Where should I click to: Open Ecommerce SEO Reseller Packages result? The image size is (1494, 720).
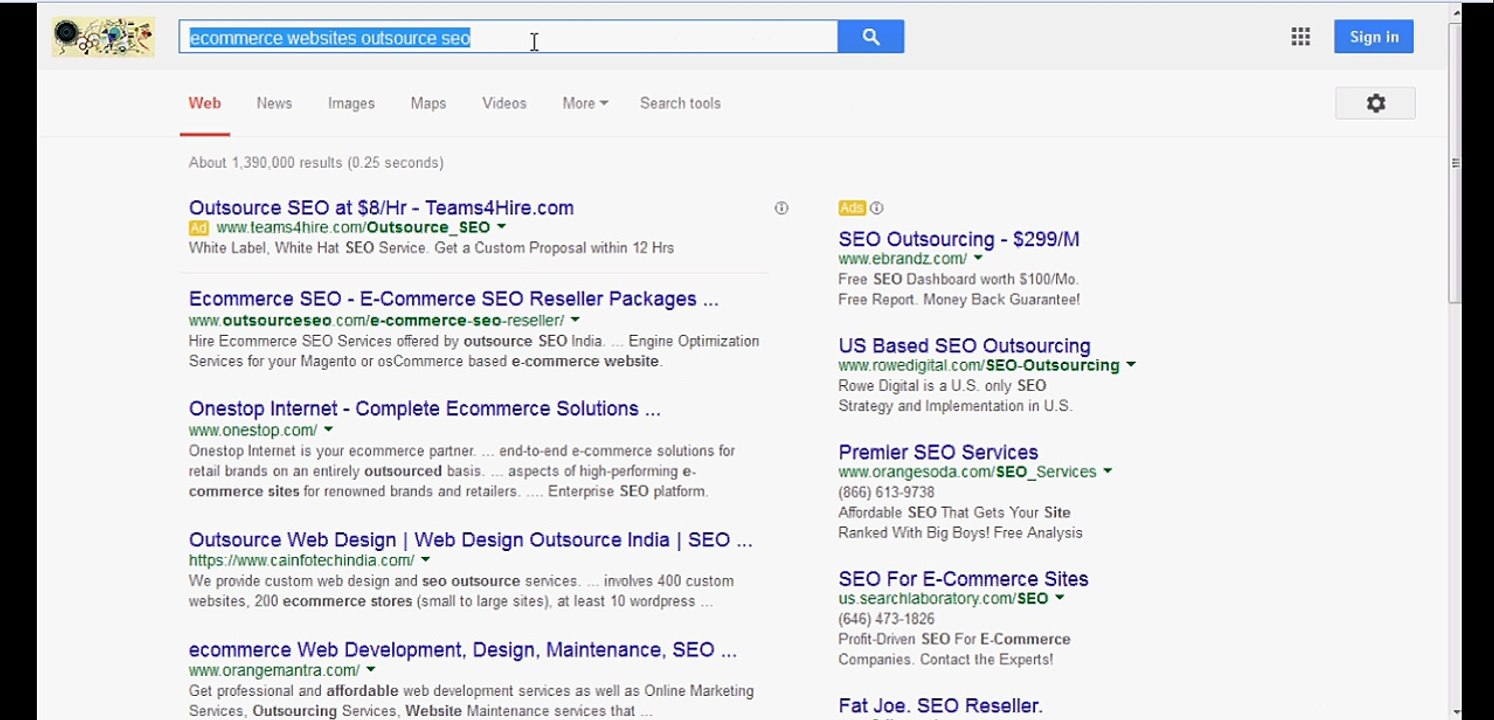[x=454, y=299]
